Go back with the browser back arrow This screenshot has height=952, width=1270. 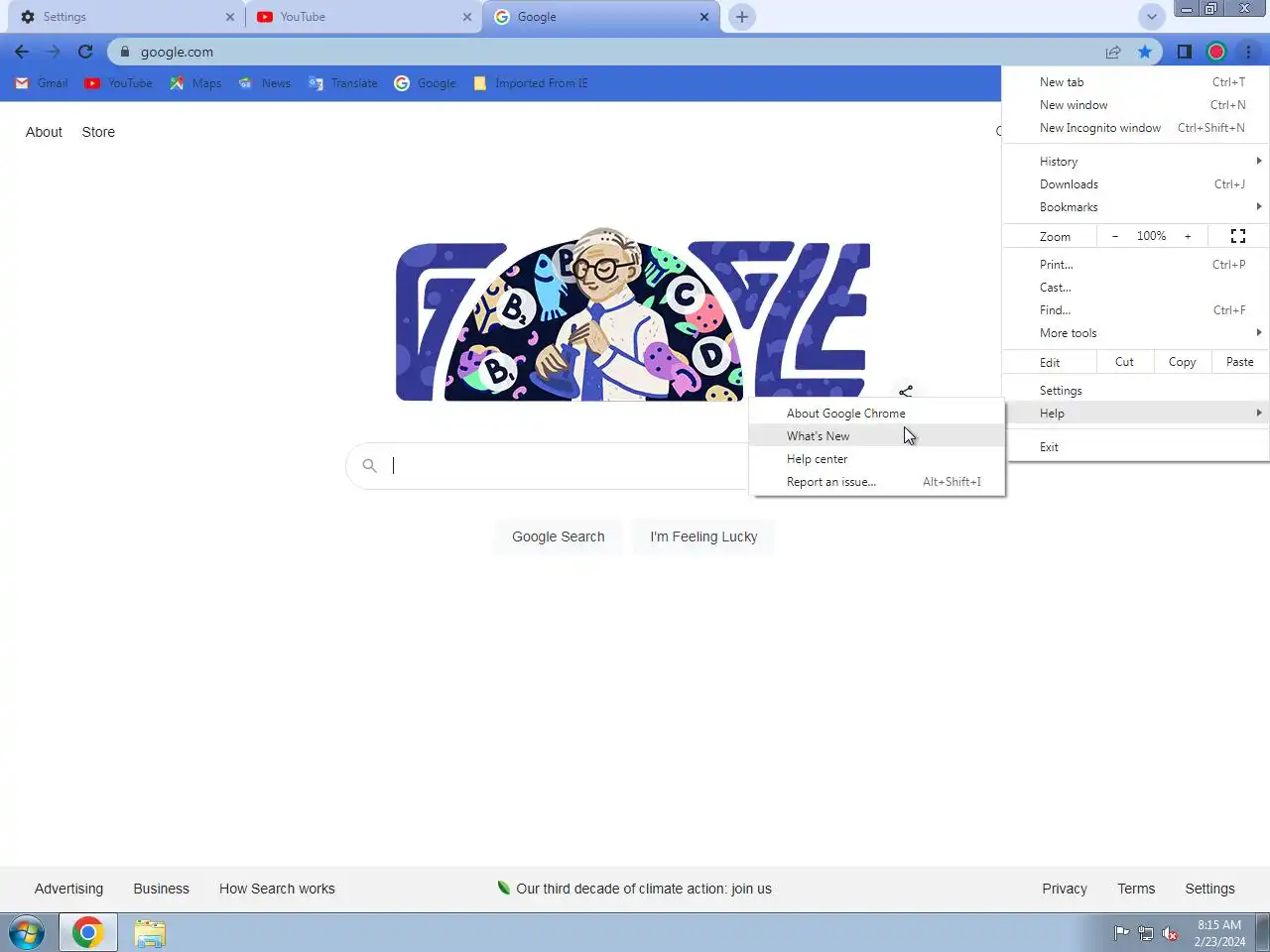click(x=22, y=52)
